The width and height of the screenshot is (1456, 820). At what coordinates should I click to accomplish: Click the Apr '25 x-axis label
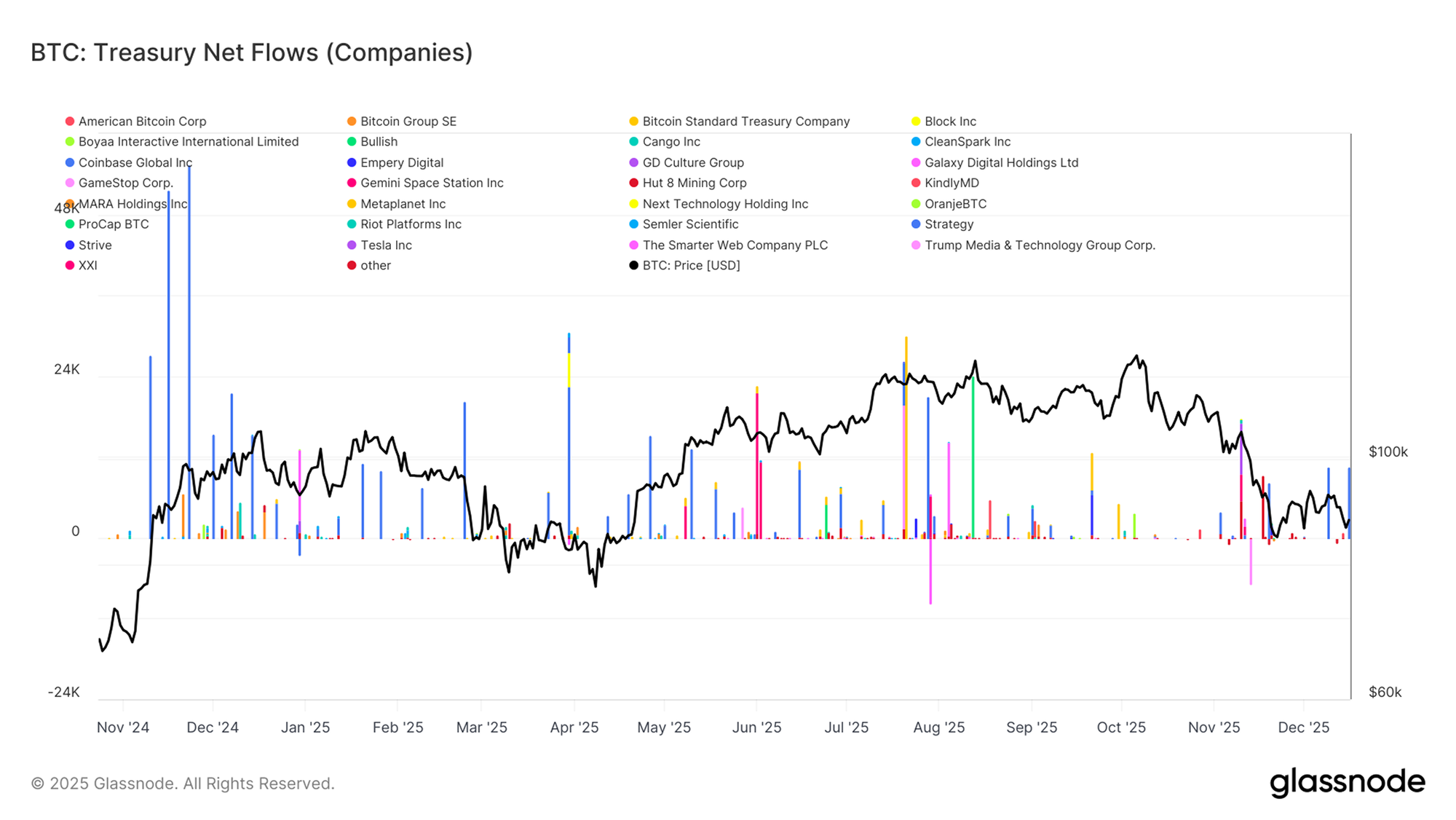tap(574, 728)
